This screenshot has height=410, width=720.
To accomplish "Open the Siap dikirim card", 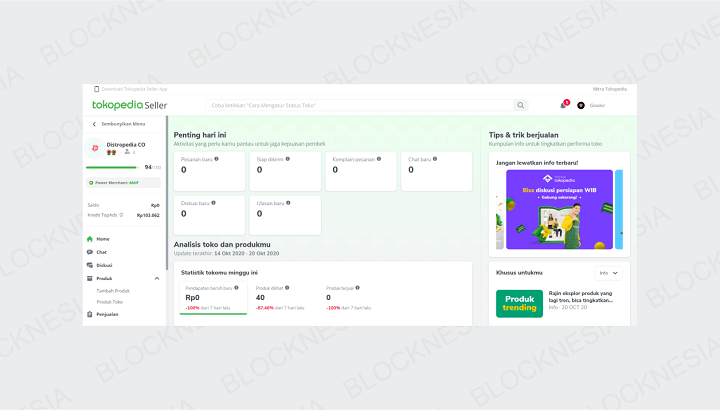I will pos(285,171).
